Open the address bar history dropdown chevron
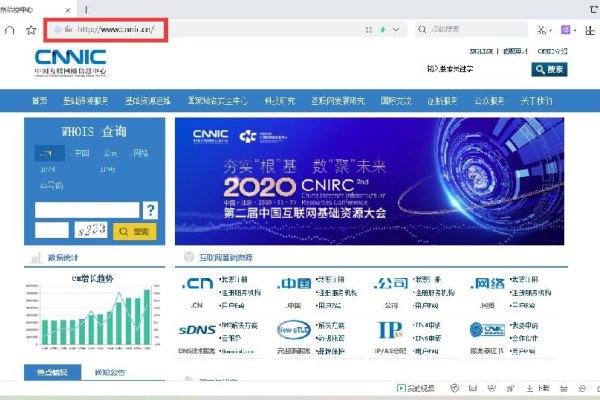600x400 pixels. click(x=396, y=29)
